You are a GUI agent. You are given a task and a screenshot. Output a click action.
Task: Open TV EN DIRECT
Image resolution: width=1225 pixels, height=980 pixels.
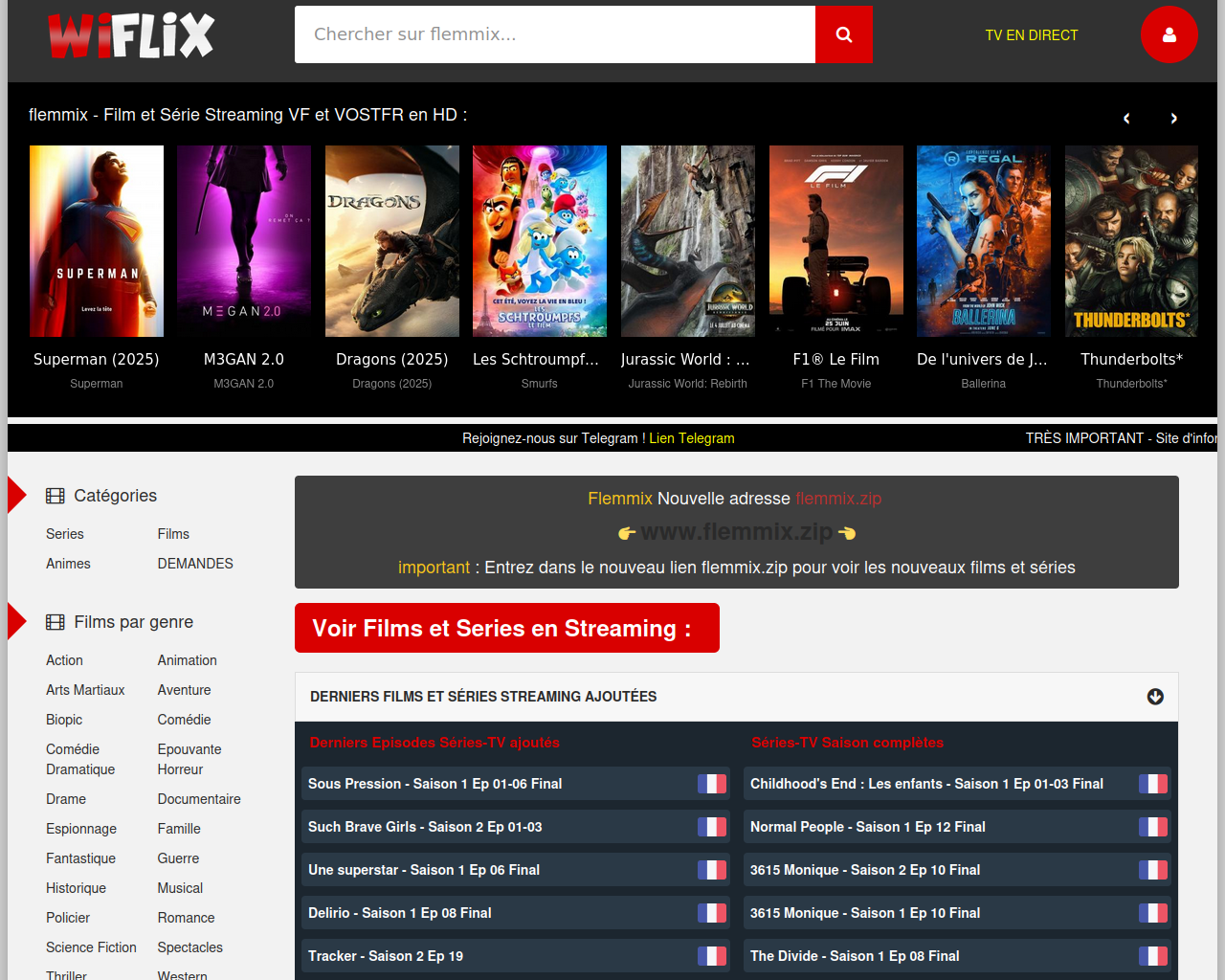pyautogui.click(x=1032, y=35)
